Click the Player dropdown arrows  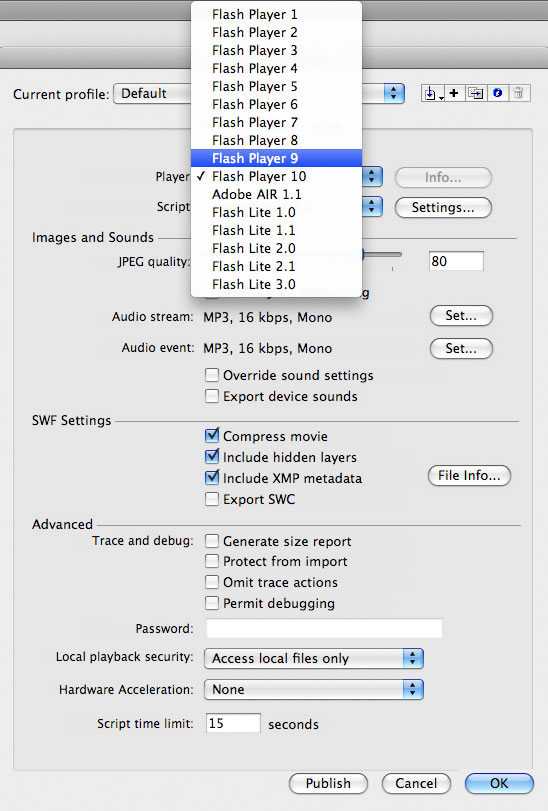(x=372, y=177)
